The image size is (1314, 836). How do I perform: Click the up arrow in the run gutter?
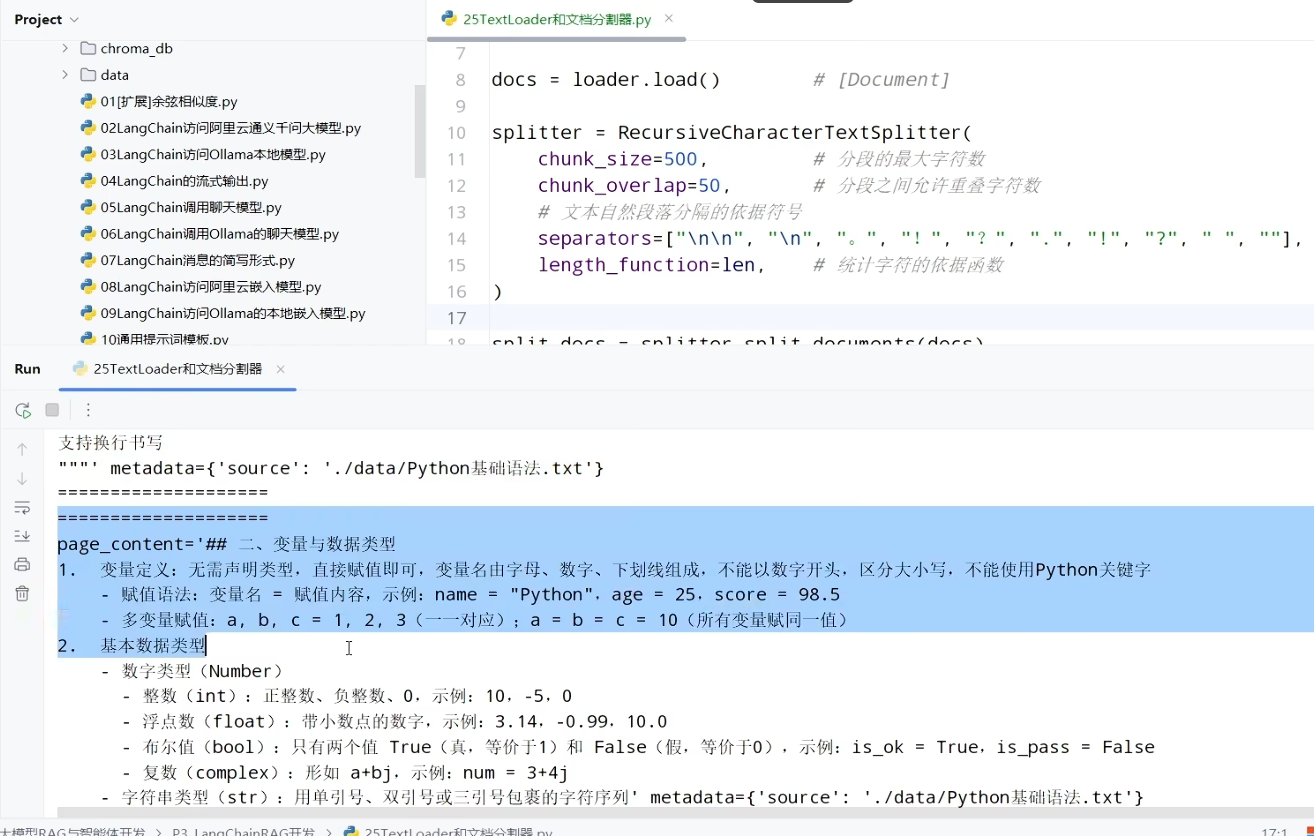point(22,450)
